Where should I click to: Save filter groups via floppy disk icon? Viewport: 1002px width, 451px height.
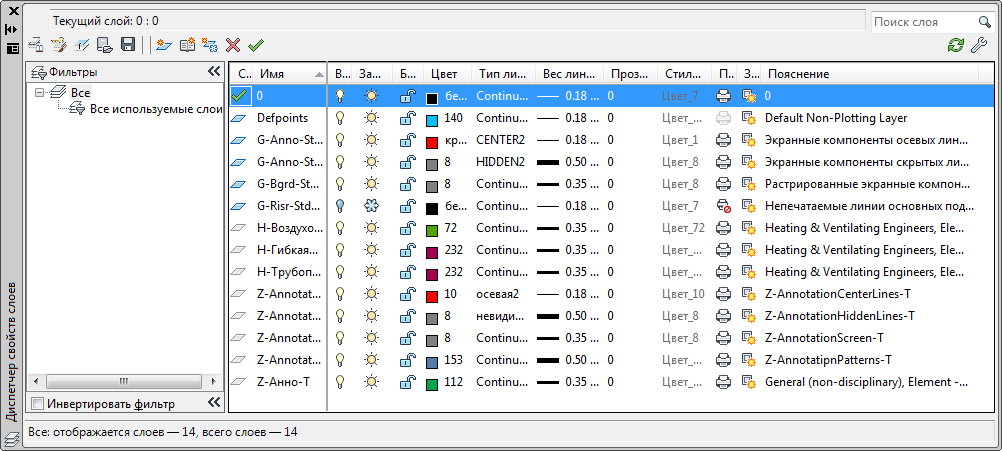click(x=127, y=45)
